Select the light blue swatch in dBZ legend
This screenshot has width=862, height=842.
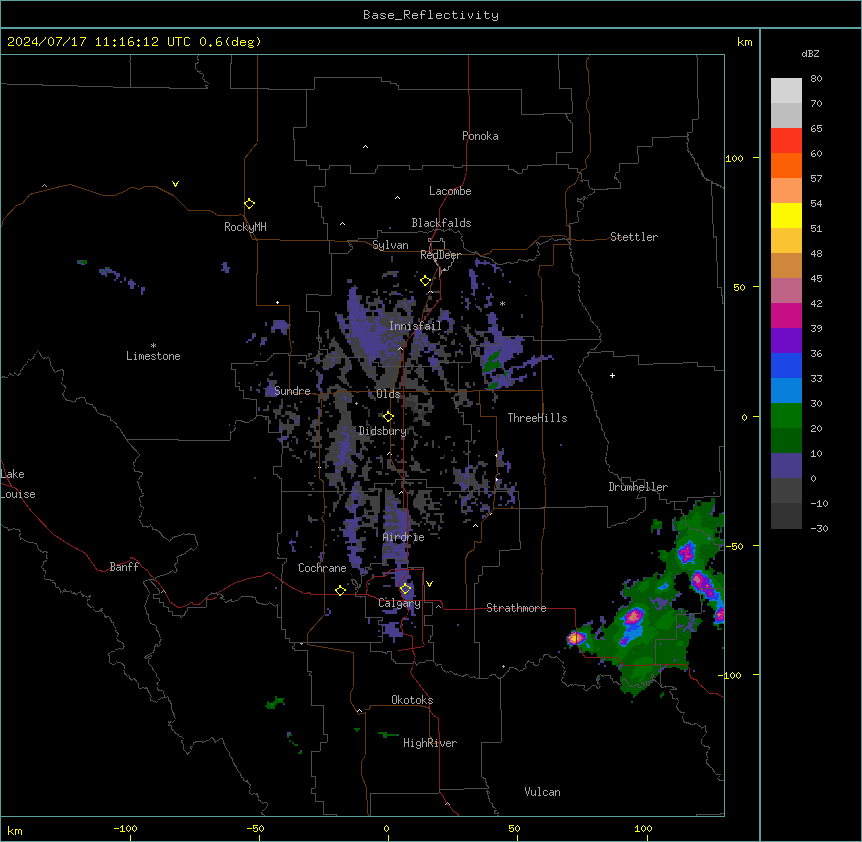click(786, 390)
